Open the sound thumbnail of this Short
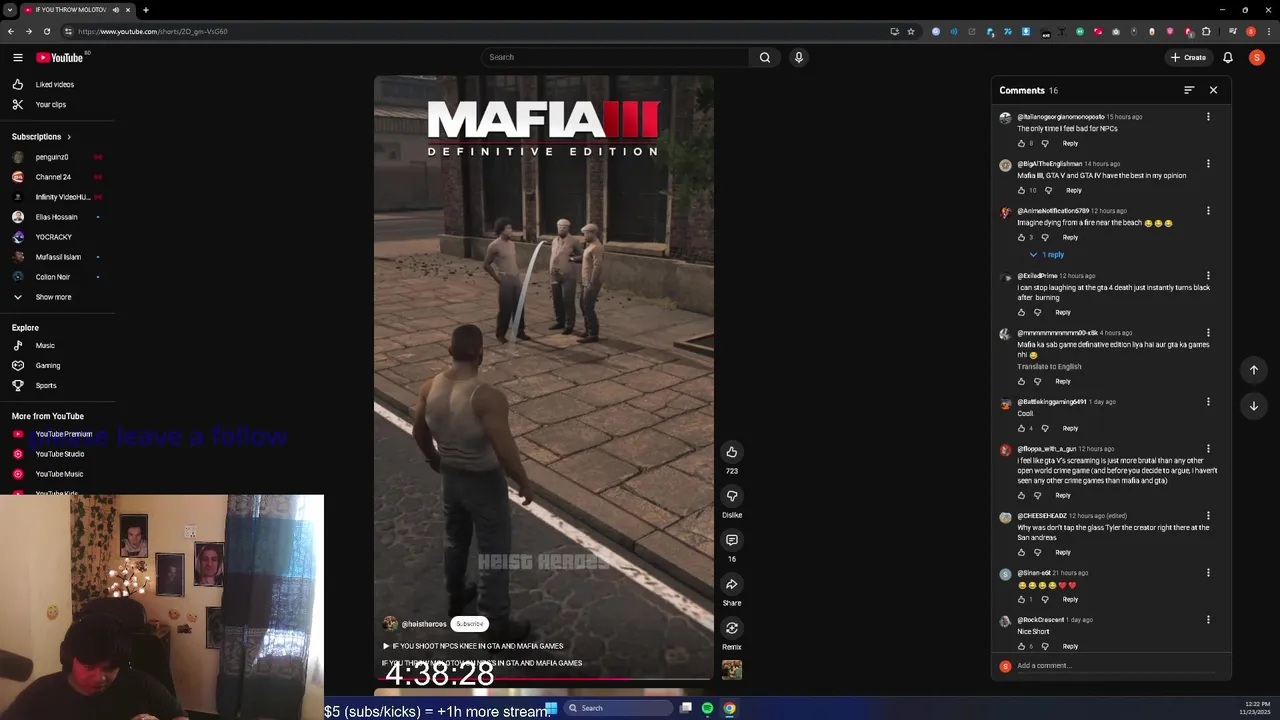 [732, 670]
